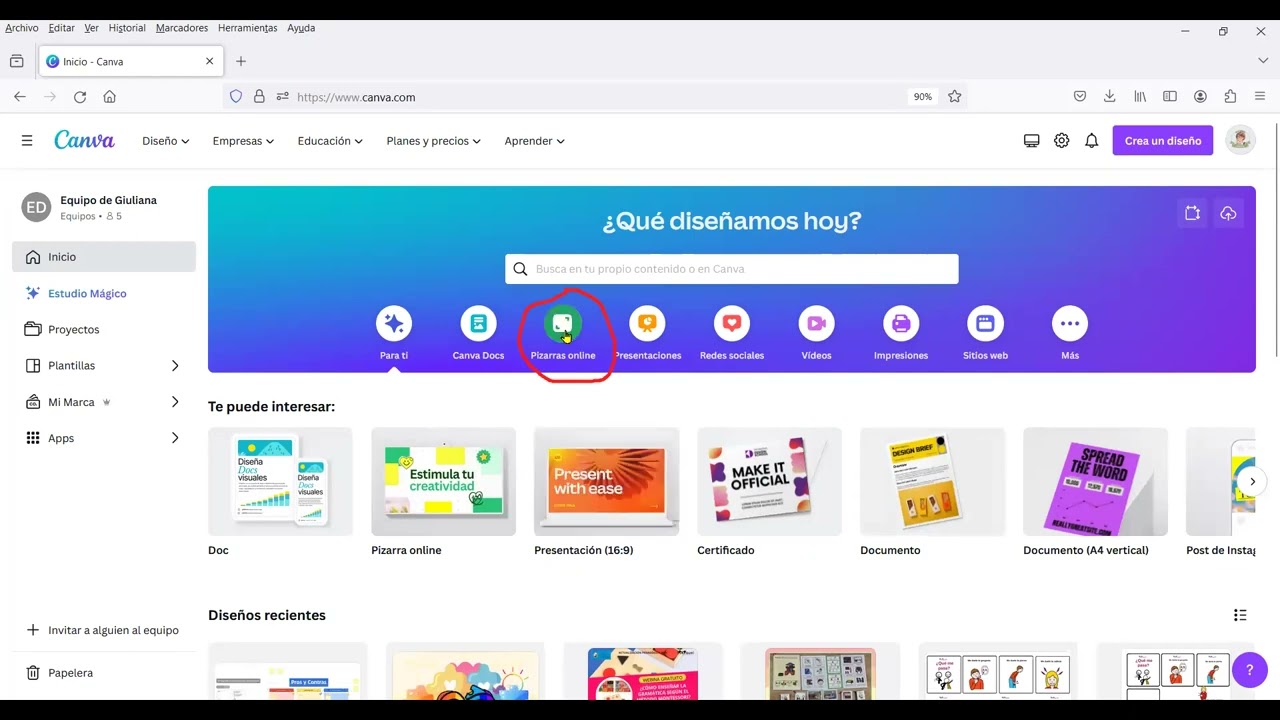This screenshot has height=720, width=1280.
Task: Open Canva settings gear icon
Action: (1062, 141)
